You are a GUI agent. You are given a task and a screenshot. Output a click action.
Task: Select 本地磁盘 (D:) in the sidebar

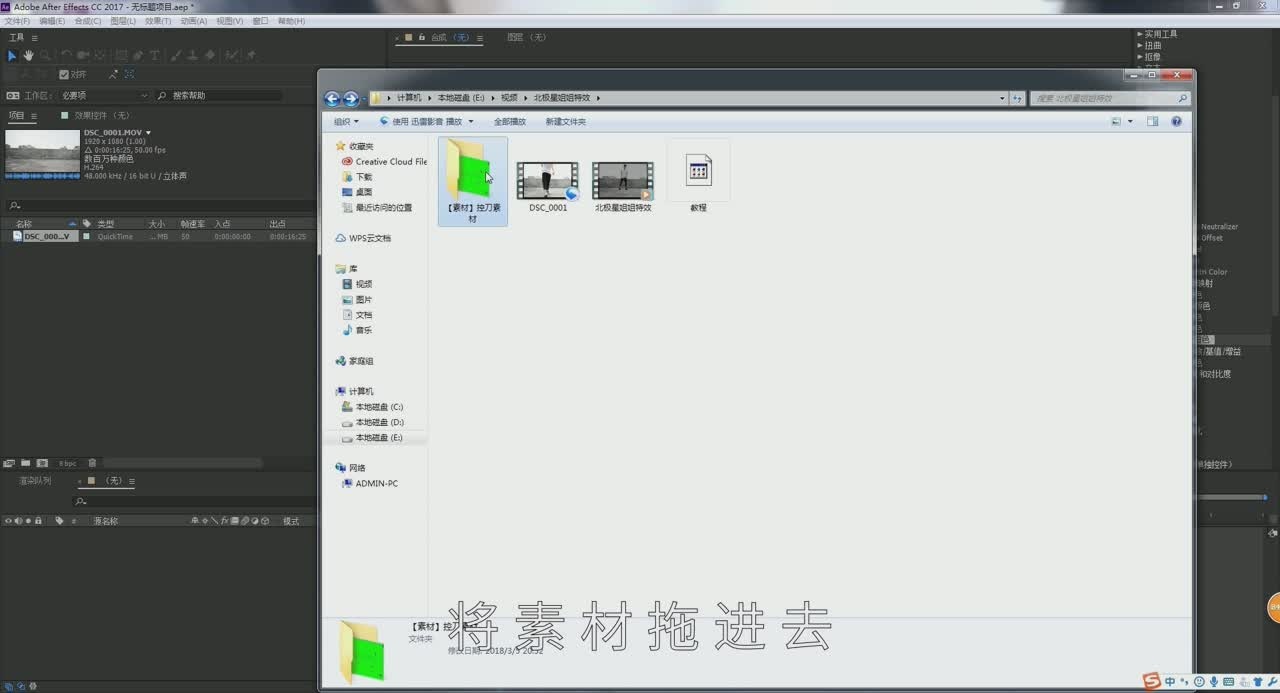(x=379, y=423)
